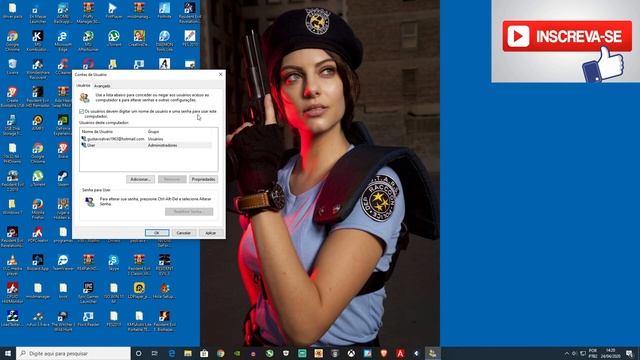
Task: Open the Steam desktop shortcut
Action: pyautogui.click(x=63, y=178)
